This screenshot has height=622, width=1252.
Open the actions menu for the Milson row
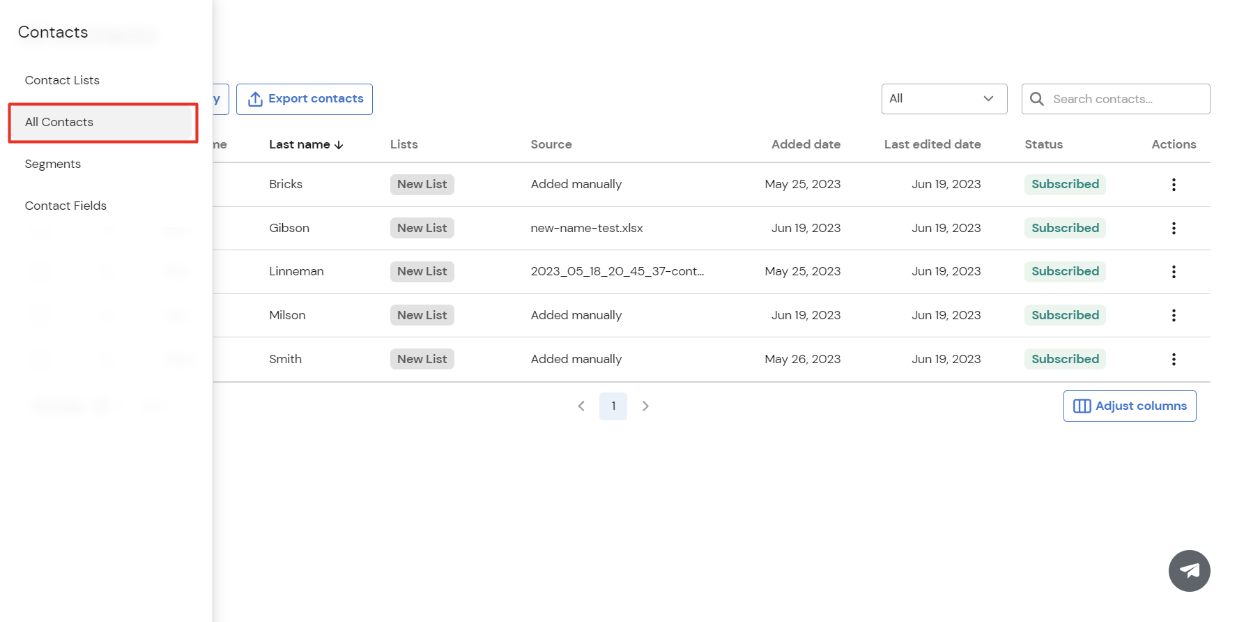tap(1174, 315)
